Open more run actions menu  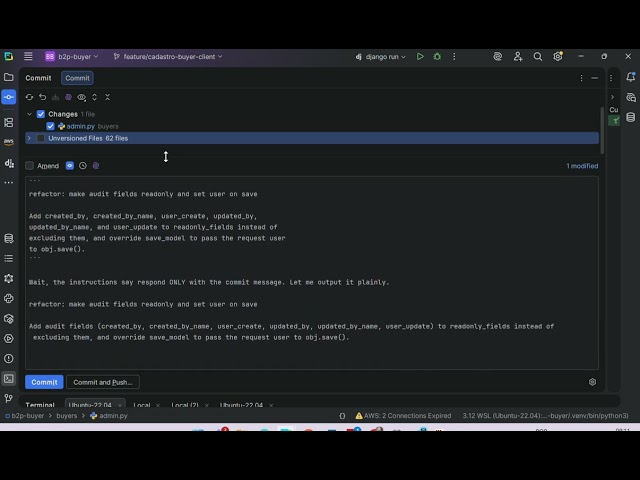pyautogui.click(x=454, y=56)
